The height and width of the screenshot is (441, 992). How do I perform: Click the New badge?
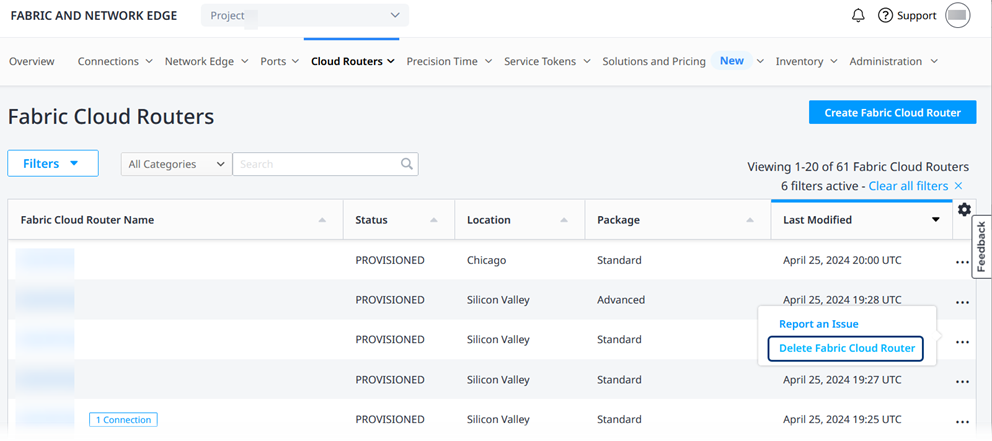pos(732,61)
